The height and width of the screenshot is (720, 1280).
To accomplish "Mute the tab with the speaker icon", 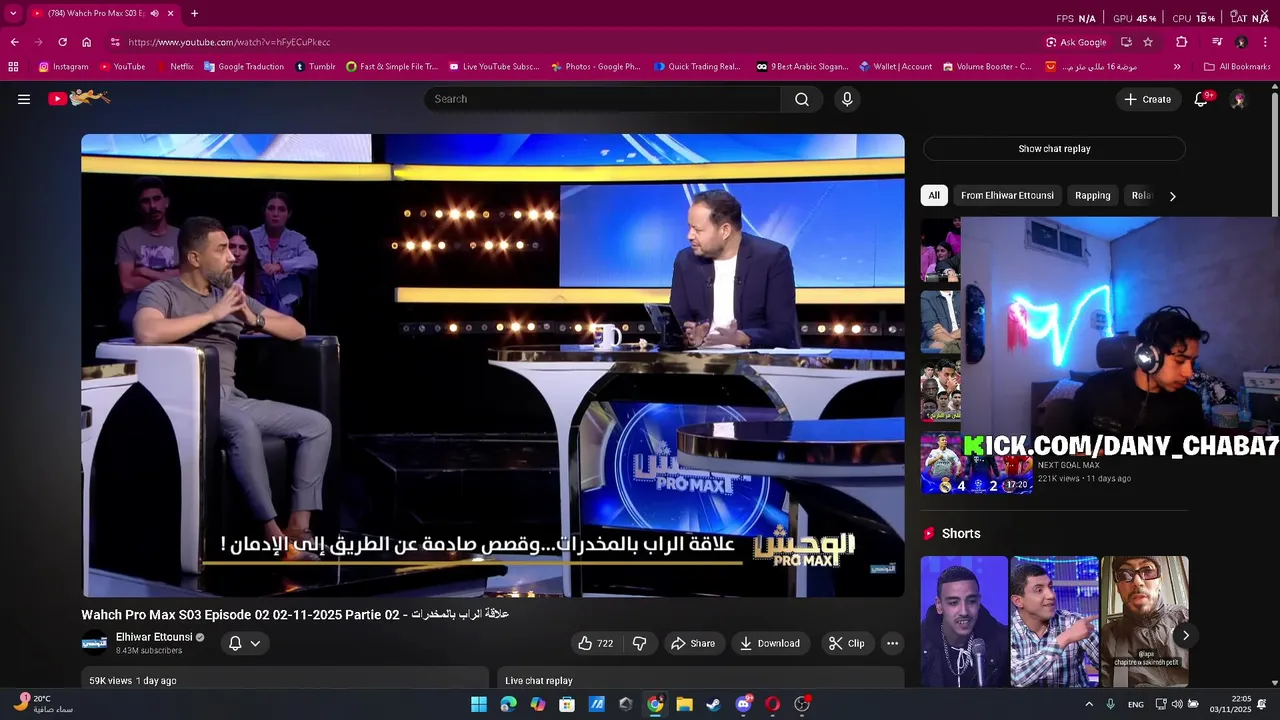I will pyautogui.click(x=154, y=13).
